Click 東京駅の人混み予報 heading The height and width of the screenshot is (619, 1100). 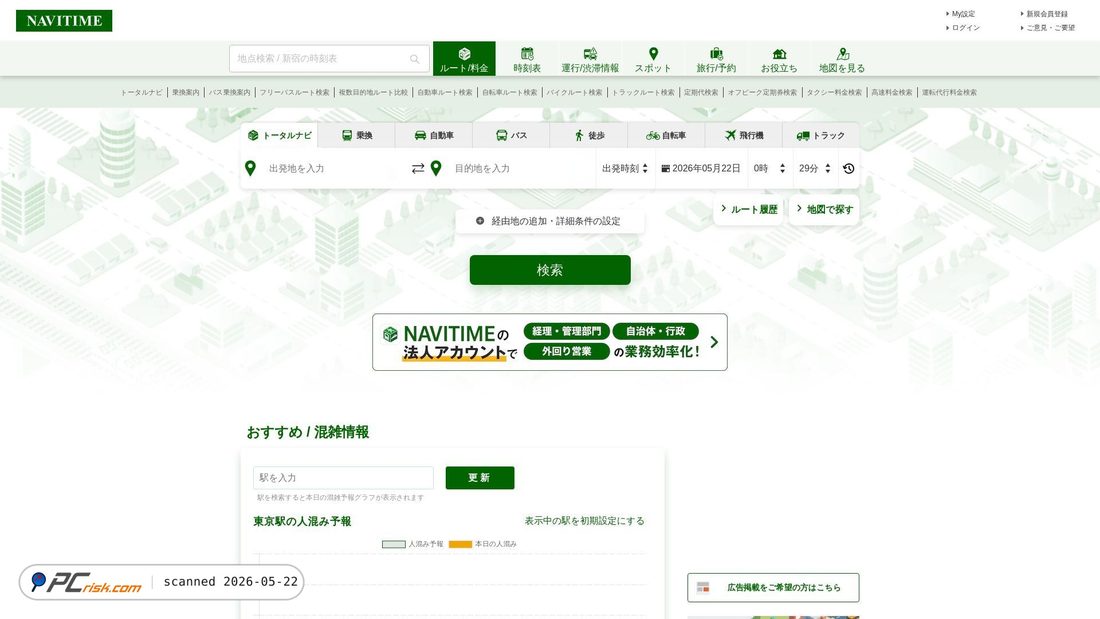tap(302, 521)
